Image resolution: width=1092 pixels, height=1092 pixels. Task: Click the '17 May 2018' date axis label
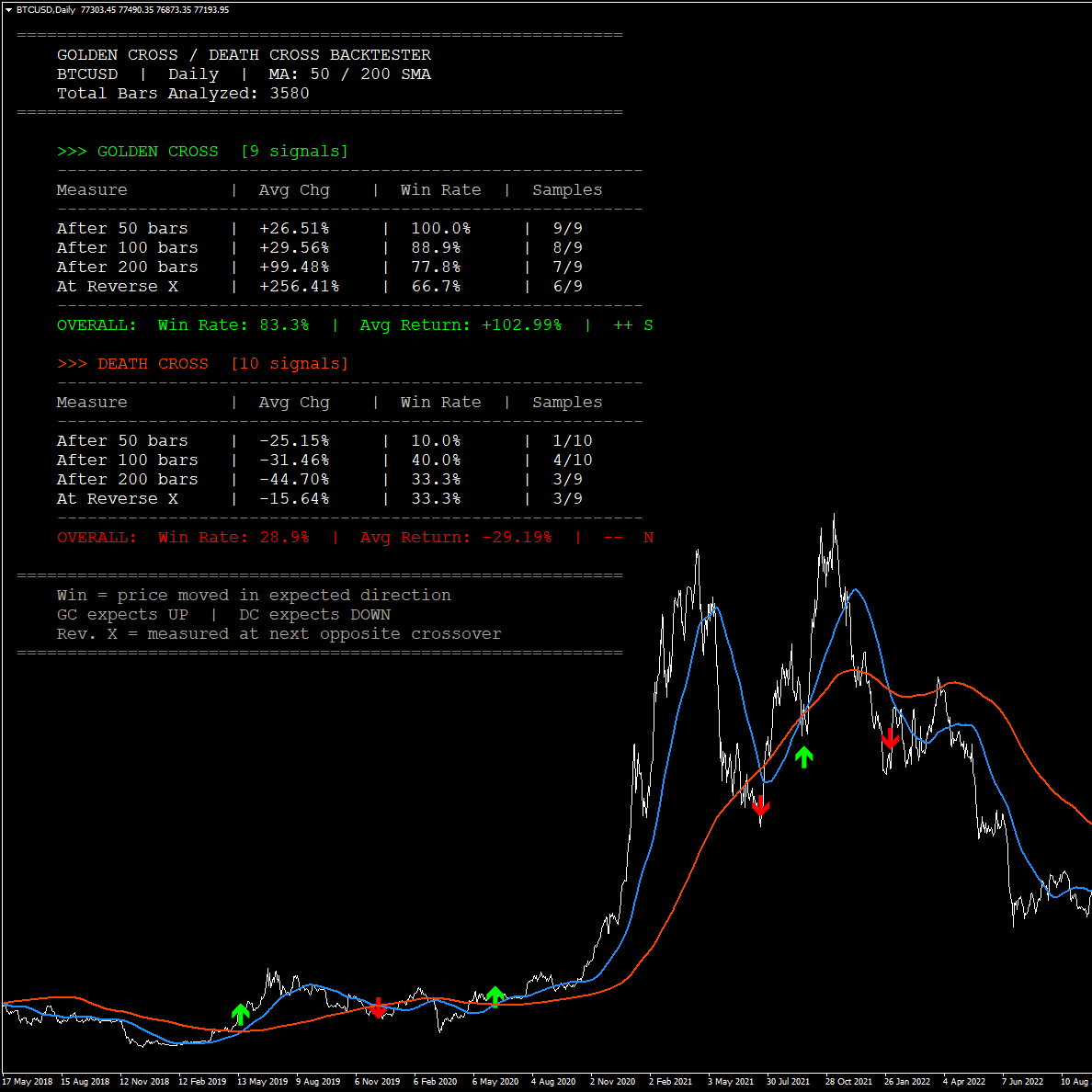[x=26, y=1082]
